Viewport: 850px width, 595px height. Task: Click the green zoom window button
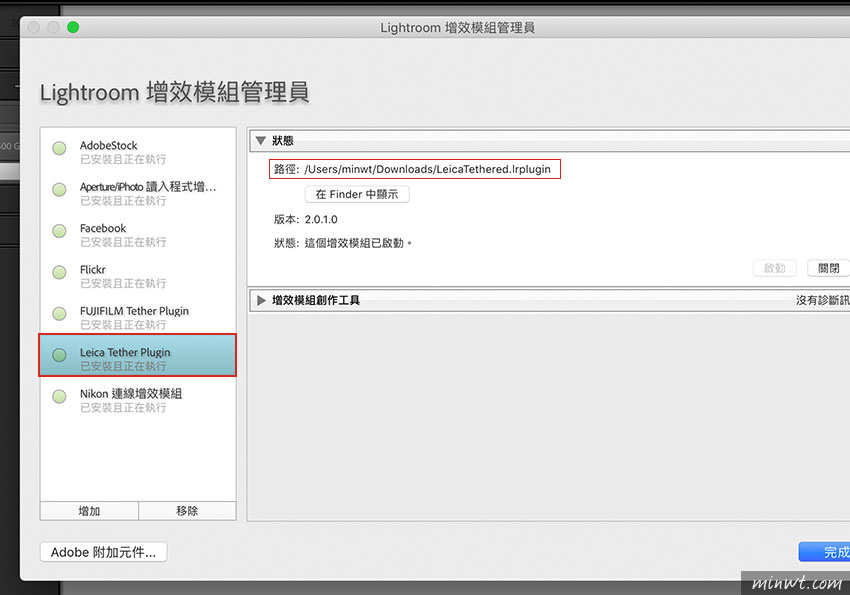(x=73, y=27)
